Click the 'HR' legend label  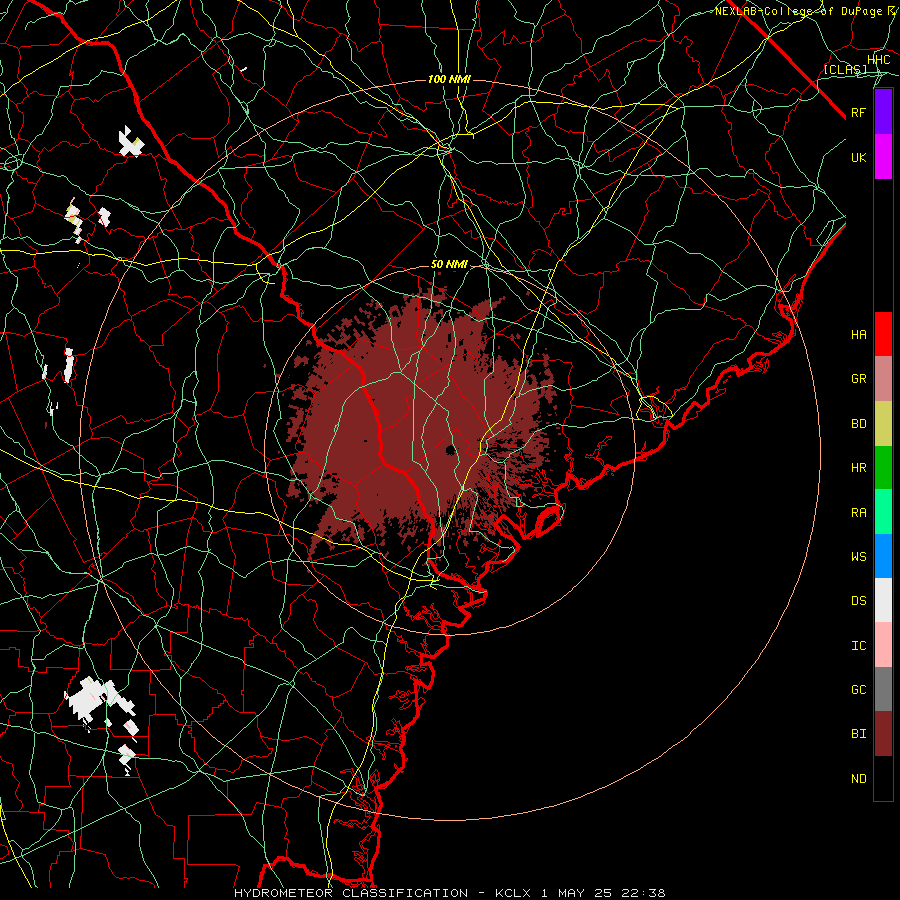[859, 468]
